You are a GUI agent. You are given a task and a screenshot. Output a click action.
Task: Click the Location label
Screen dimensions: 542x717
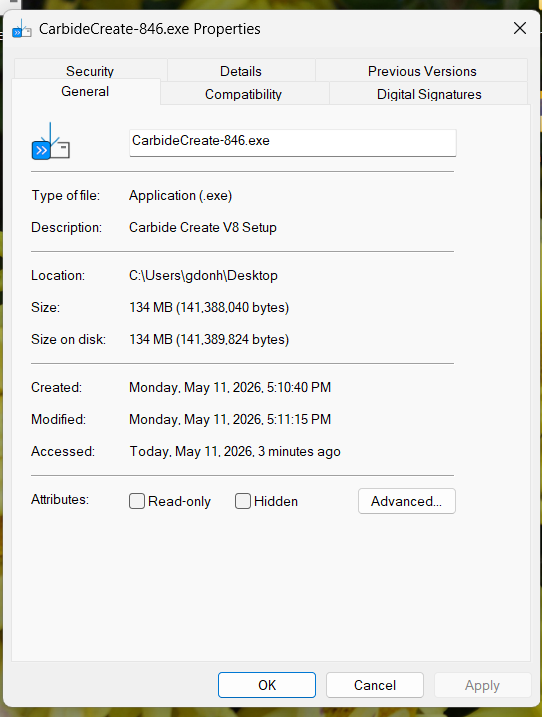point(58,276)
